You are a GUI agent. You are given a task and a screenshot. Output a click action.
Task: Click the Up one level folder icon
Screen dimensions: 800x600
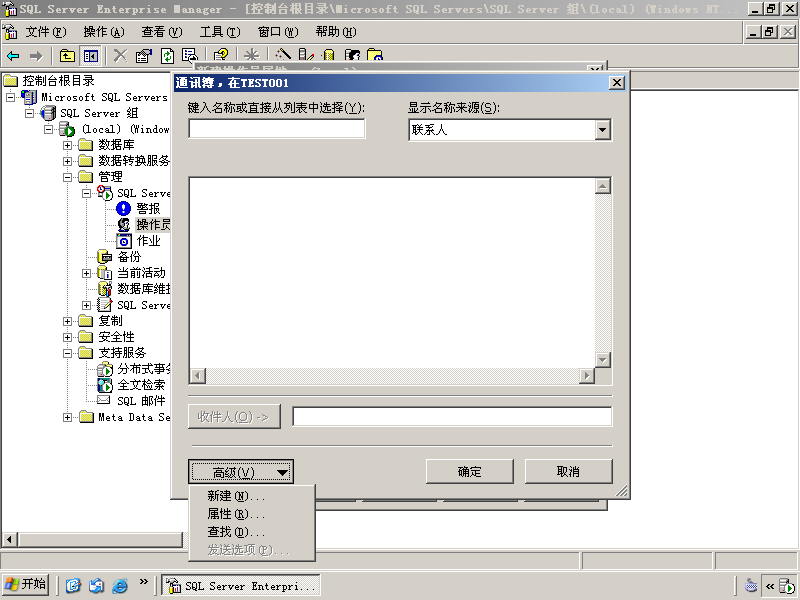point(67,56)
